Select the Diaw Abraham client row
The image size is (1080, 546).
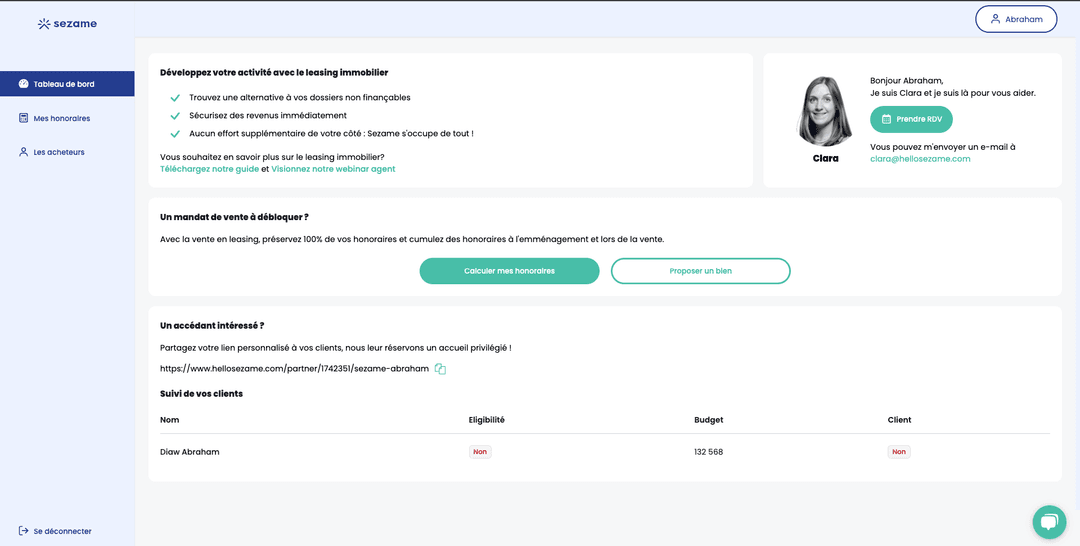point(189,452)
